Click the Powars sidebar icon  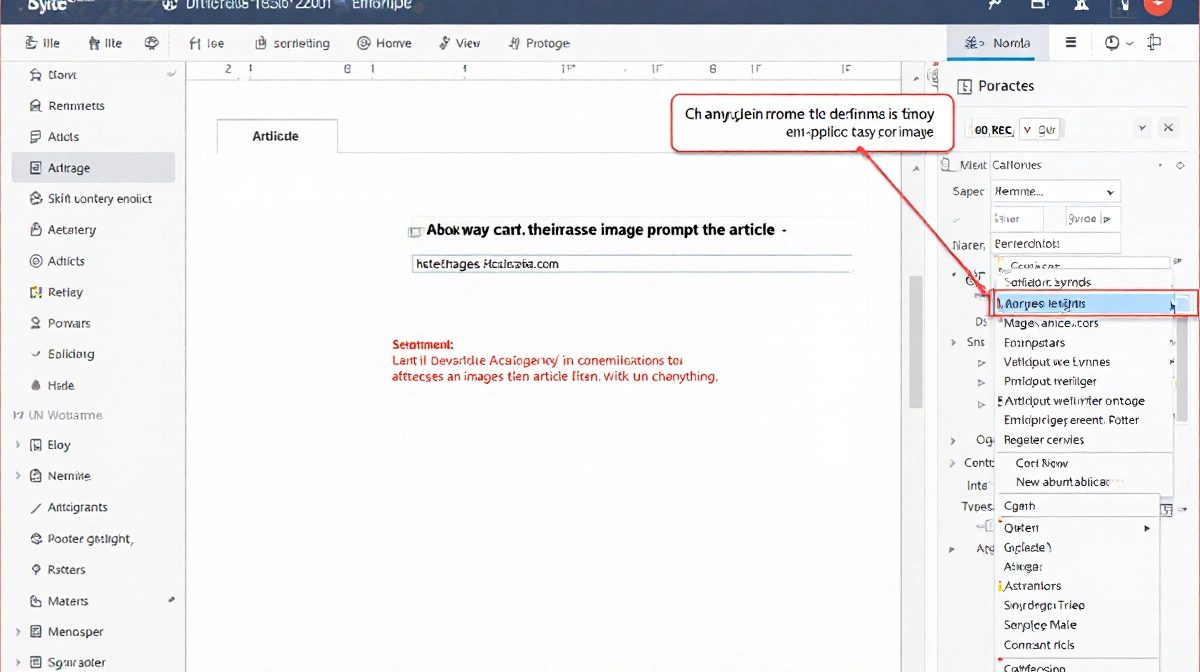(34, 322)
